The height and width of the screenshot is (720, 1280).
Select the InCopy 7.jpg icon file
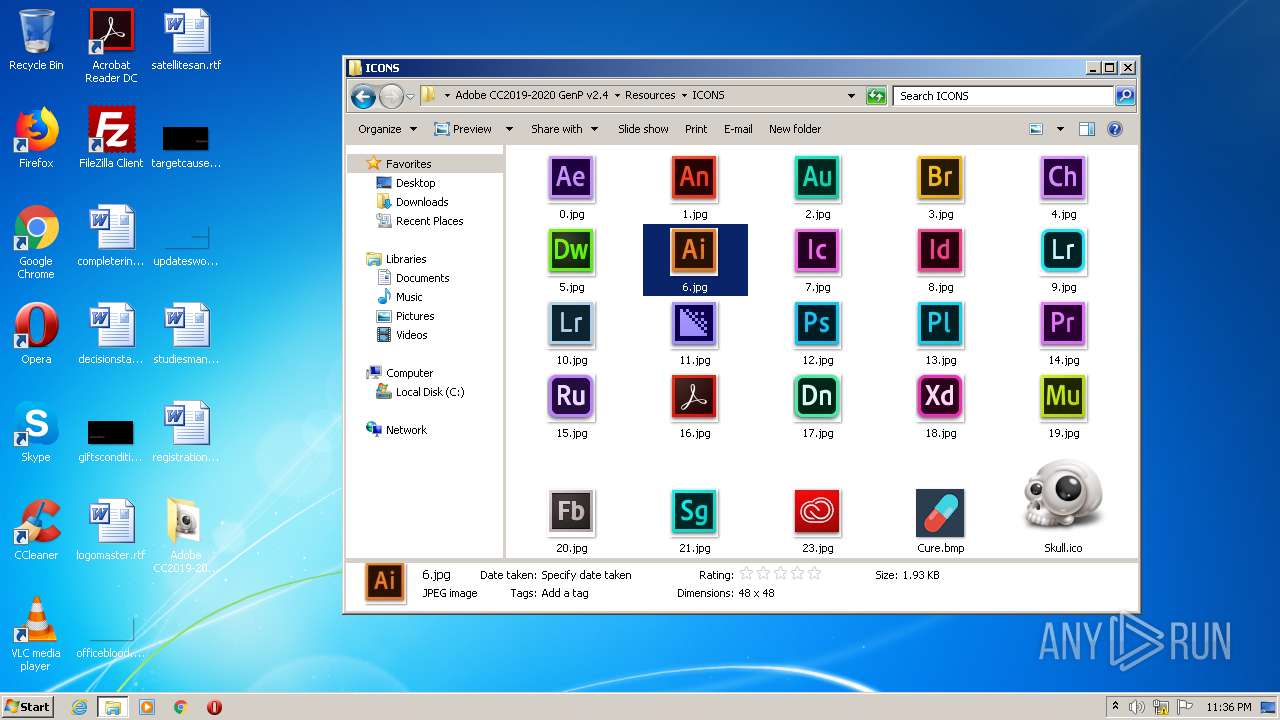(817, 250)
